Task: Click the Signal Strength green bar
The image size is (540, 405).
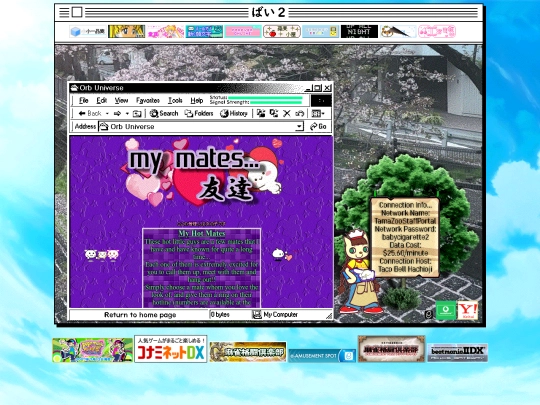Action: coord(276,102)
